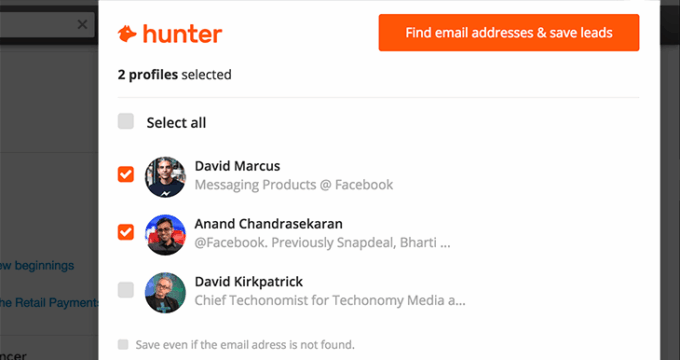
Task: Select the David Kirkpatrick name
Action: pos(248,281)
